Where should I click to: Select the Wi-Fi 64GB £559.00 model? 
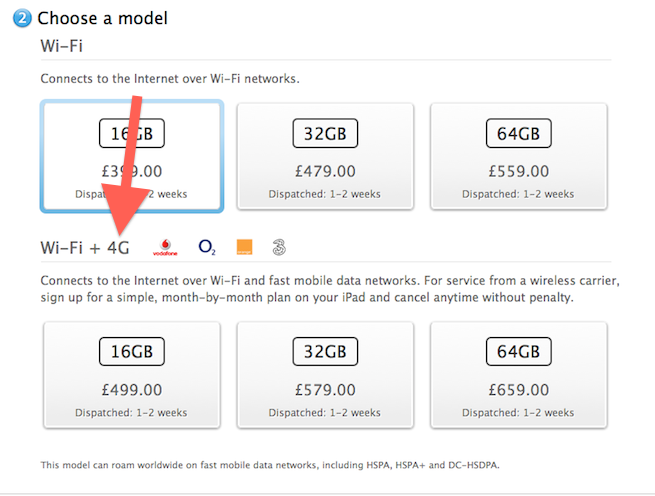click(x=518, y=156)
